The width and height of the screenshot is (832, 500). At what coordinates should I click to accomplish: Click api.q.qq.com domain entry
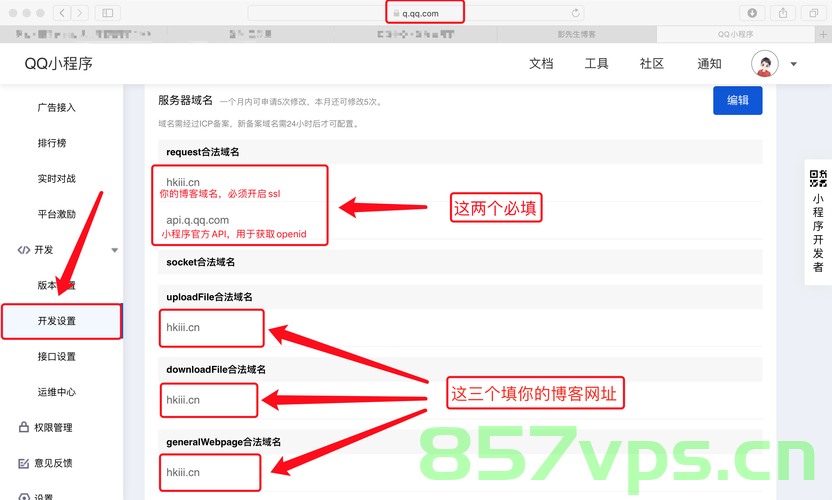click(x=197, y=220)
